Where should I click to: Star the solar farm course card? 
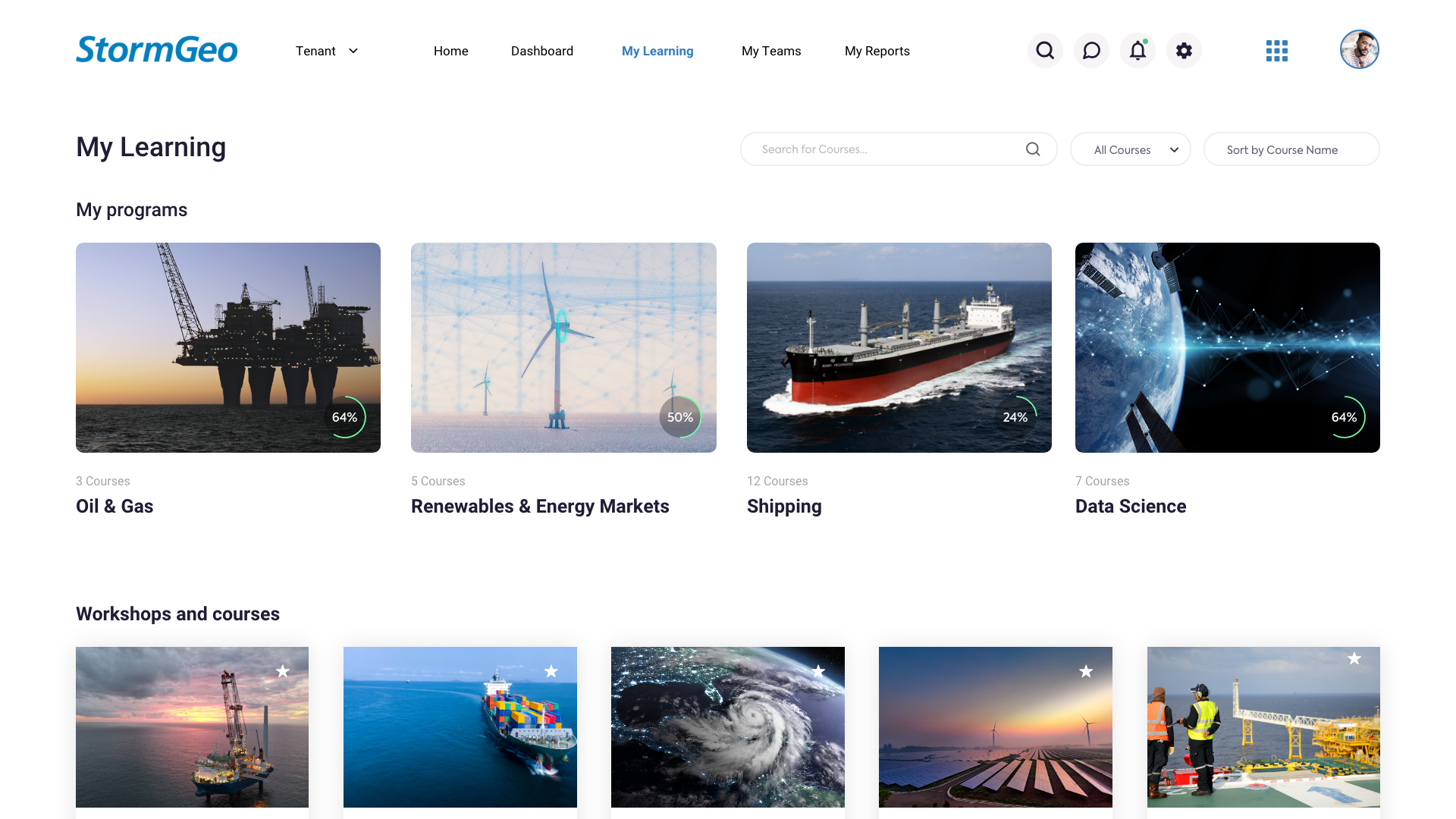click(x=1086, y=671)
